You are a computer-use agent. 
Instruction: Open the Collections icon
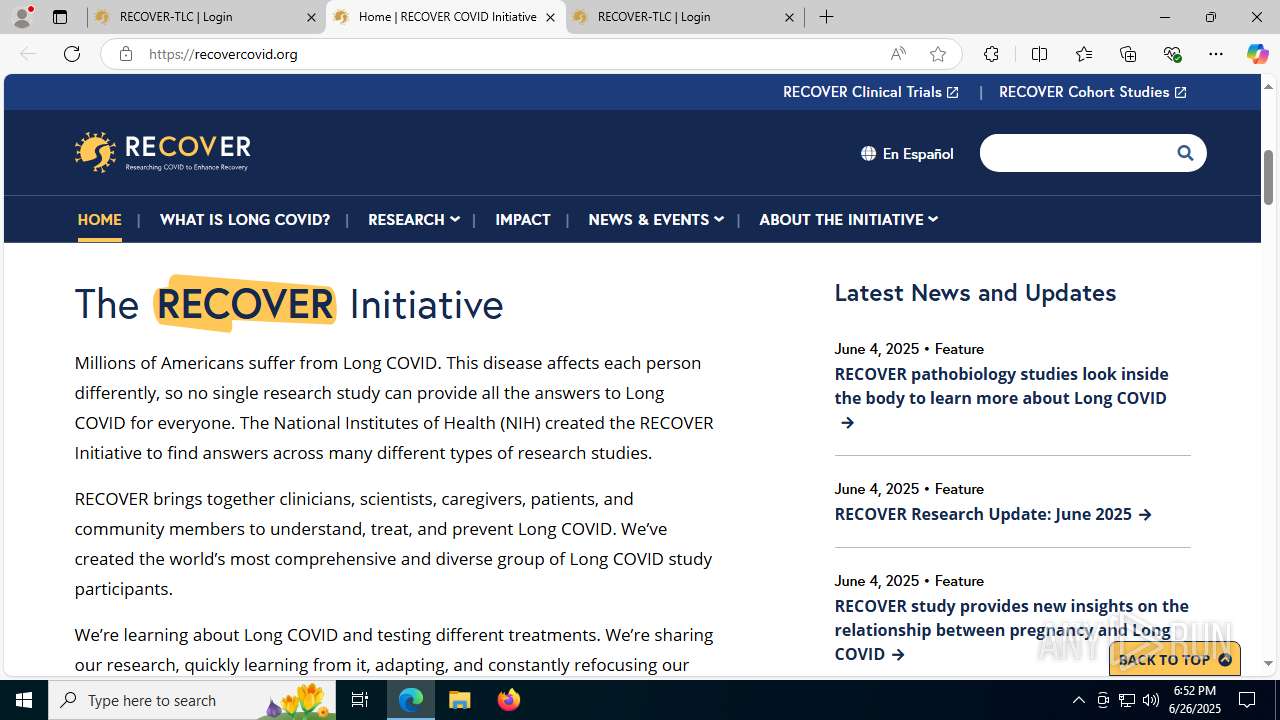point(1128,54)
